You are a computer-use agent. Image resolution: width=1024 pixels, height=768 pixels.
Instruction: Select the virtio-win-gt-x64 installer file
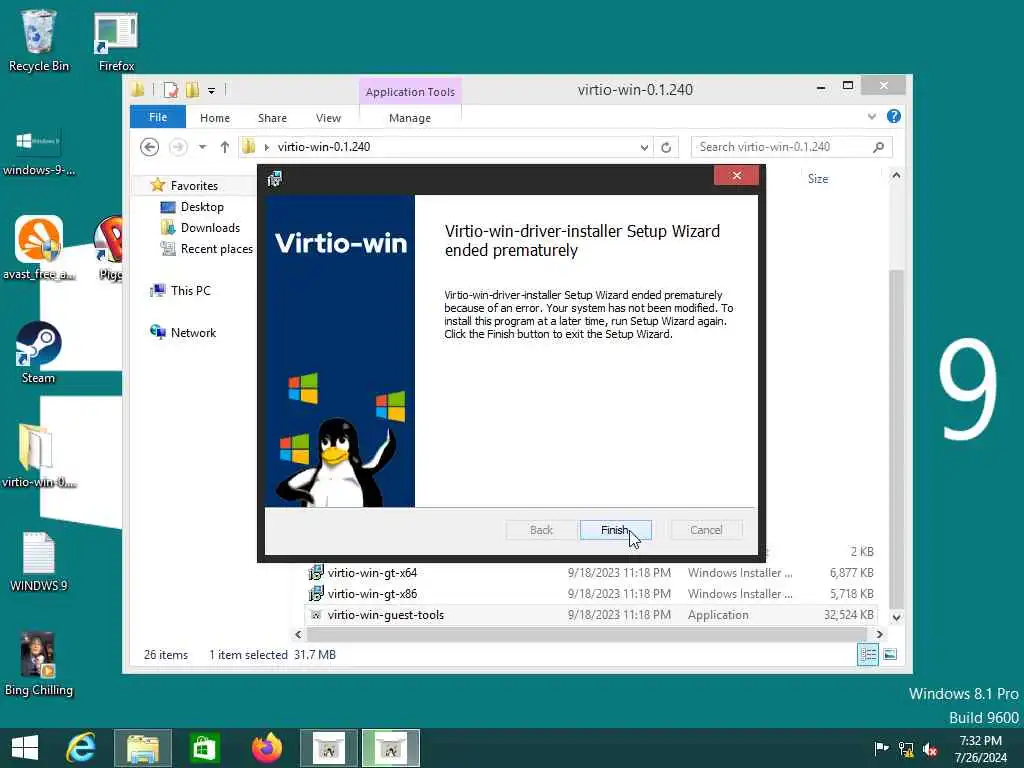pos(590,573)
